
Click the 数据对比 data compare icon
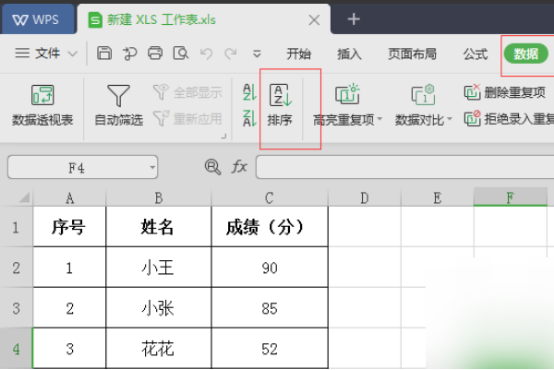click(423, 94)
